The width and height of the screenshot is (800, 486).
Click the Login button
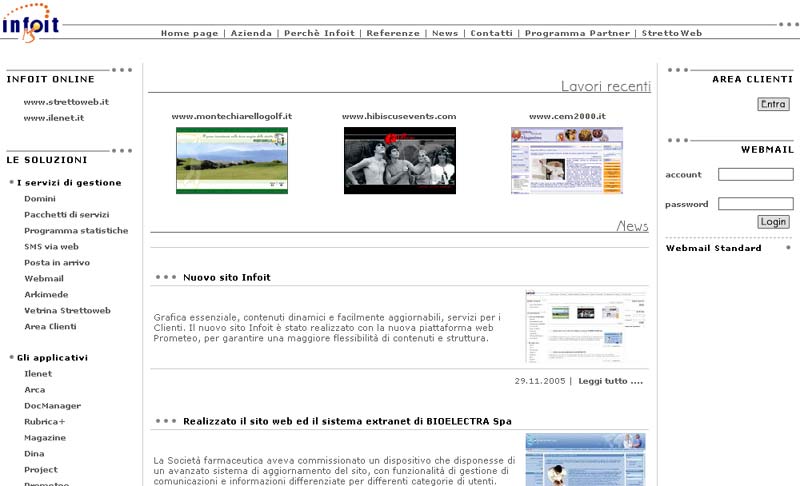[773, 222]
